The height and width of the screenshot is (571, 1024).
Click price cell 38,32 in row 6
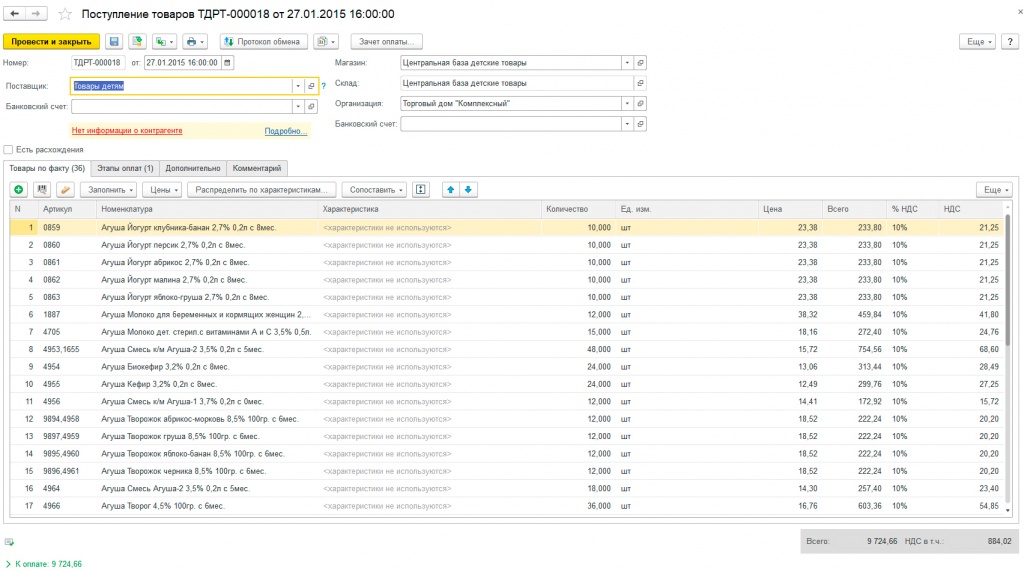pyautogui.click(x=790, y=314)
